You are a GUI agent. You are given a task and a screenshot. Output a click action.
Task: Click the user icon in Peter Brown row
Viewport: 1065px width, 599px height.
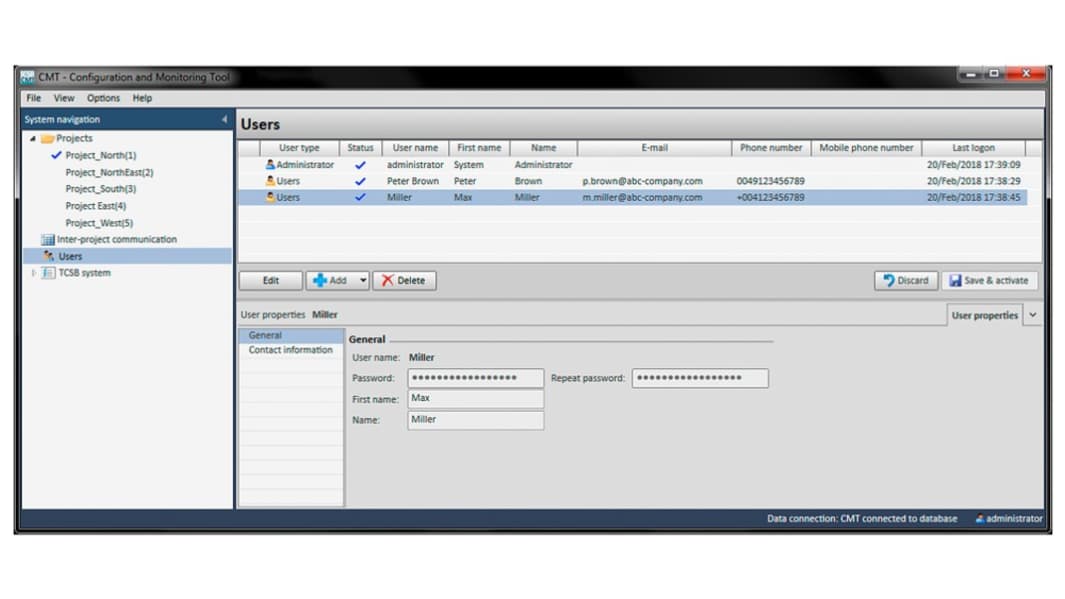tap(270, 181)
